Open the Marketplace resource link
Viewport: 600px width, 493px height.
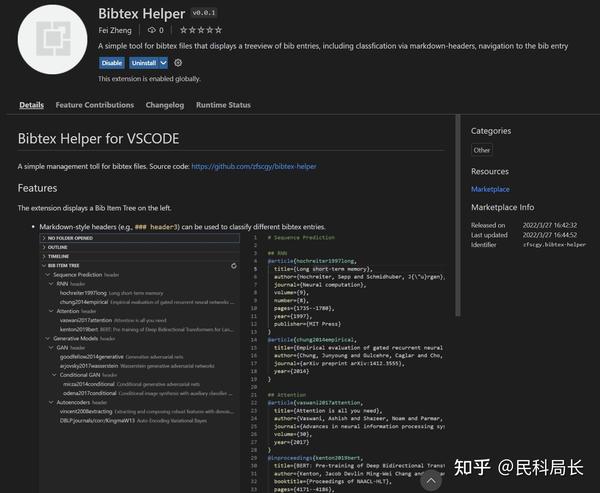[x=490, y=189]
